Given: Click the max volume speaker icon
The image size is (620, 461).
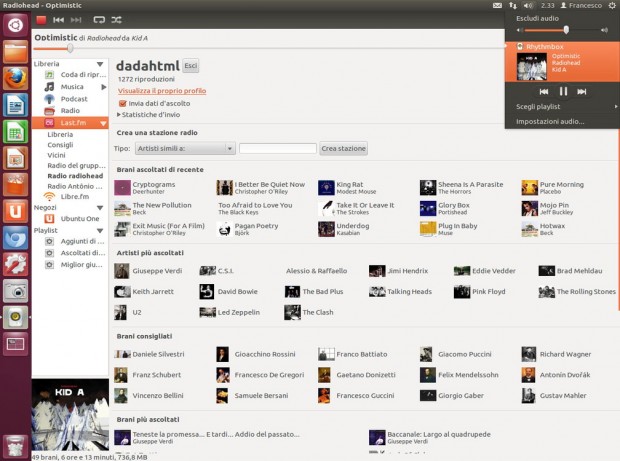Looking at the screenshot, I should [x=604, y=30].
